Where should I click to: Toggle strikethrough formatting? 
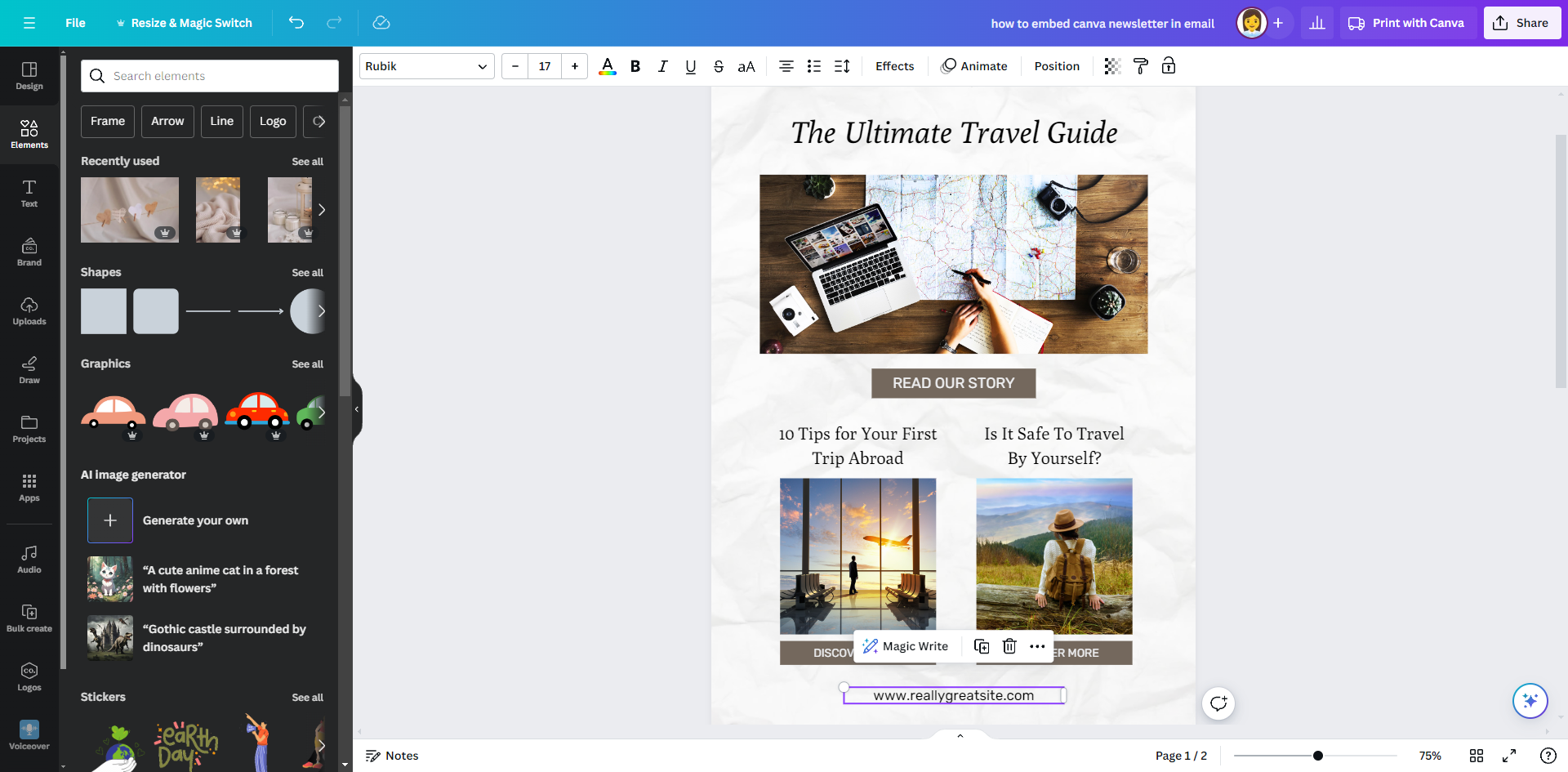click(x=719, y=66)
